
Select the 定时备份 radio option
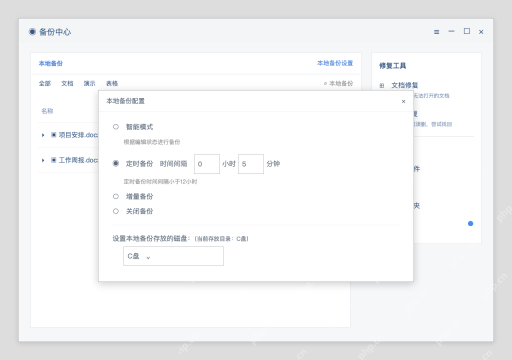point(116,163)
